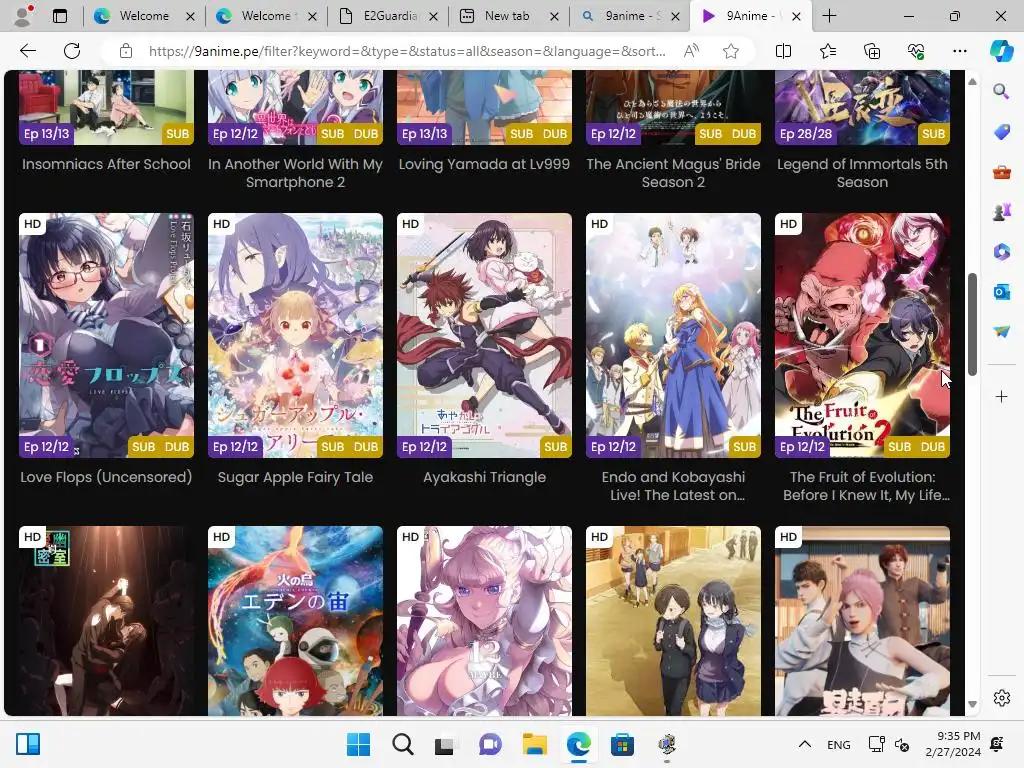Image resolution: width=1024 pixels, height=768 pixels.
Task: Open File Explorer from taskbar
Action: [x=534, y=744]
